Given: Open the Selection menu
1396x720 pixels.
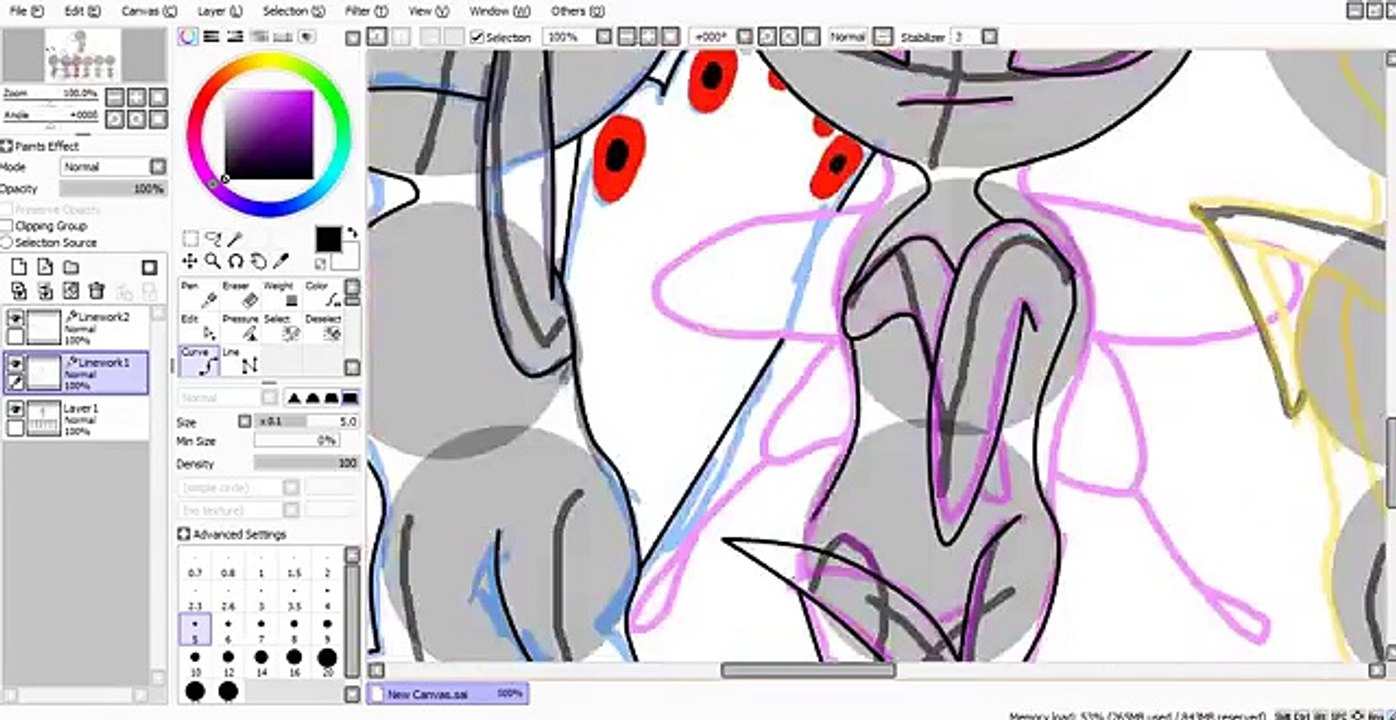Looking at the screenshot, I should coord(293,11).
